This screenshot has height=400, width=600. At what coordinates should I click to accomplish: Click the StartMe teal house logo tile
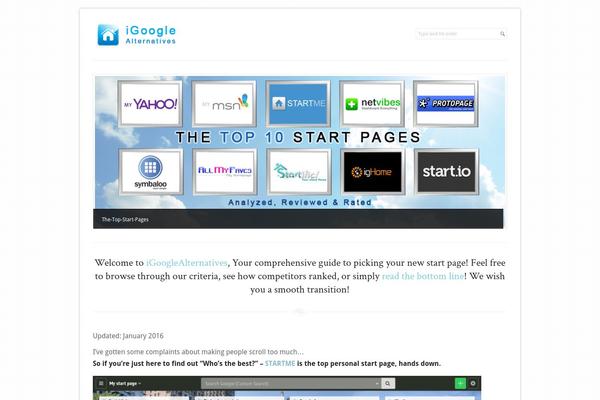coord(298,172)
